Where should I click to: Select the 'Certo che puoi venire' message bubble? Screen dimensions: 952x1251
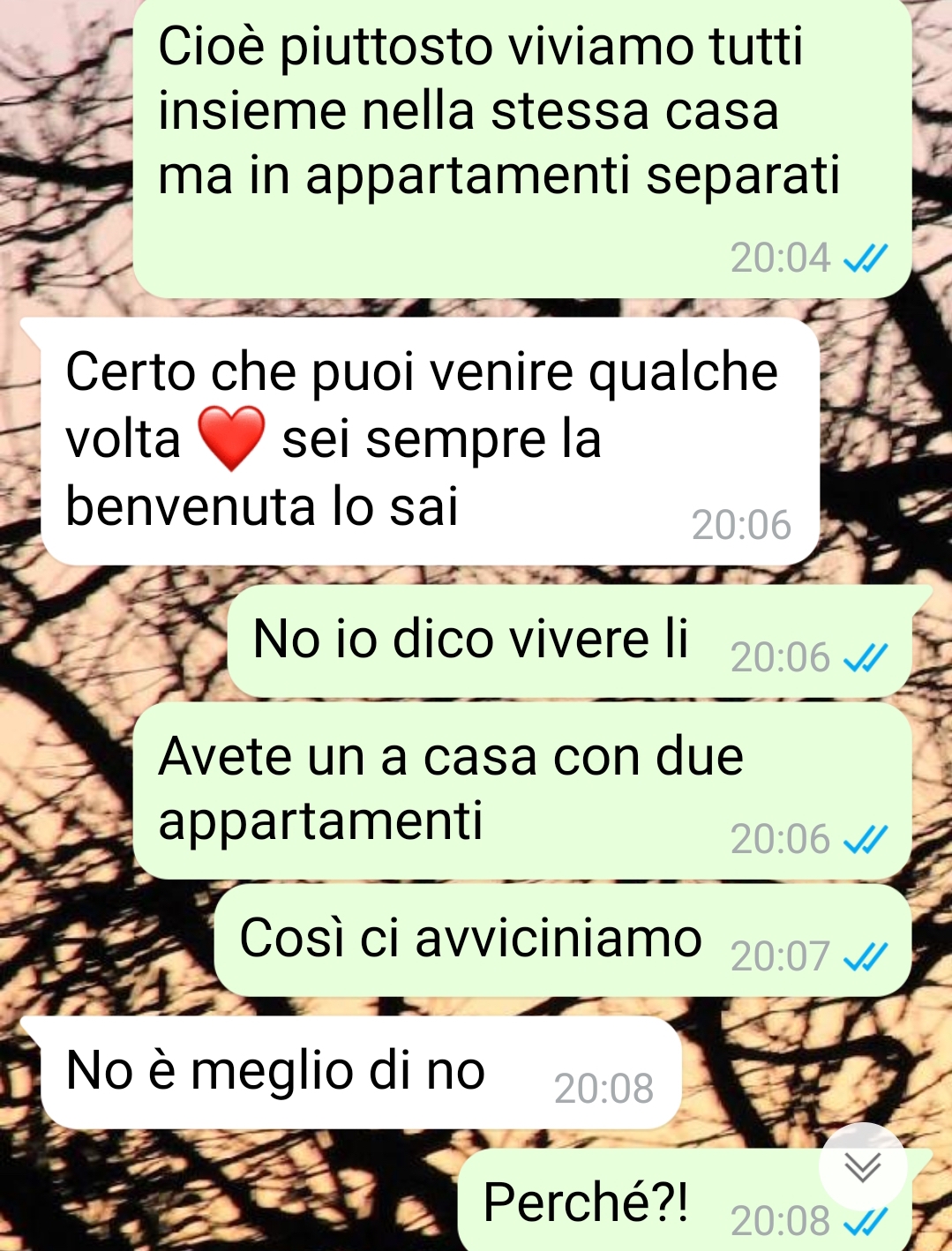point(431,442)
